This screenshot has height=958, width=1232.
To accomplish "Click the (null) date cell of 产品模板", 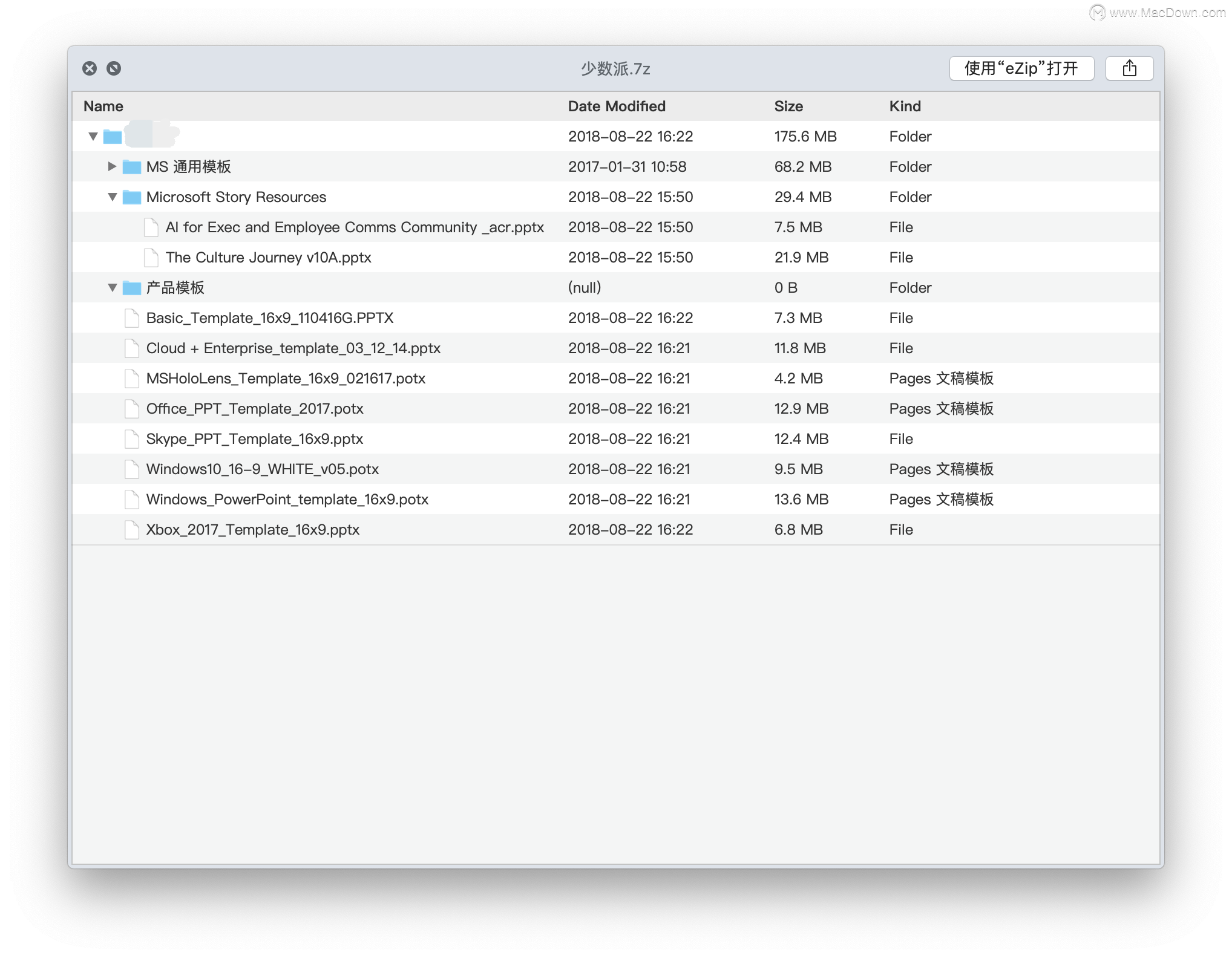I will tap(585, 288).
